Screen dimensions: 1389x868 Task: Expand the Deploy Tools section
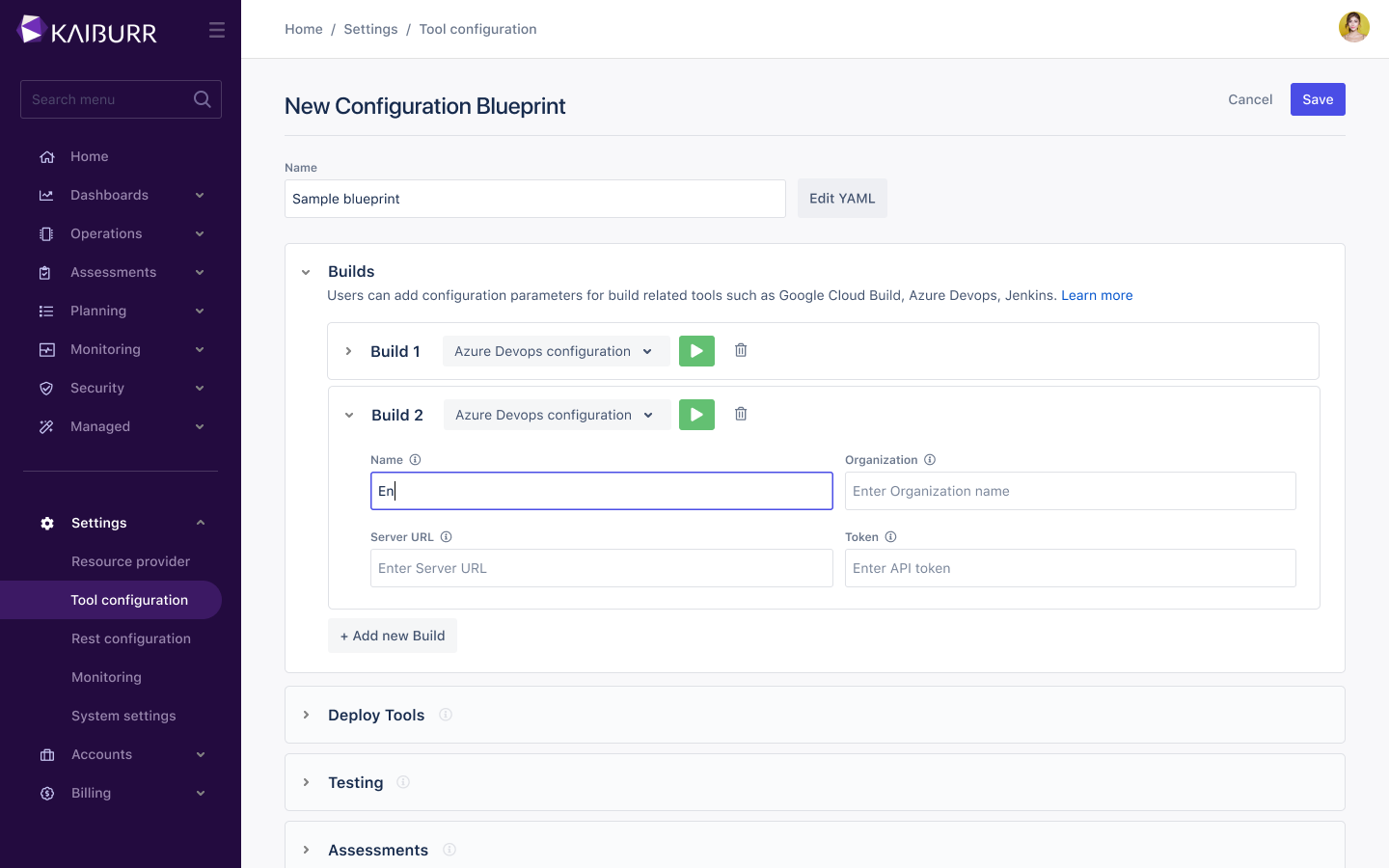click(x=307, y=715)
